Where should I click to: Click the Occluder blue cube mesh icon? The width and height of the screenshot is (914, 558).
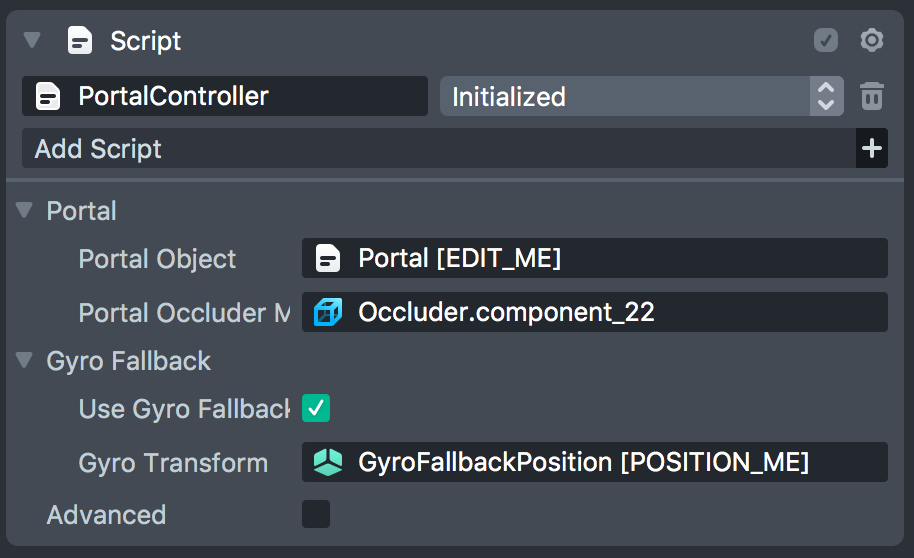coord(327,312)
